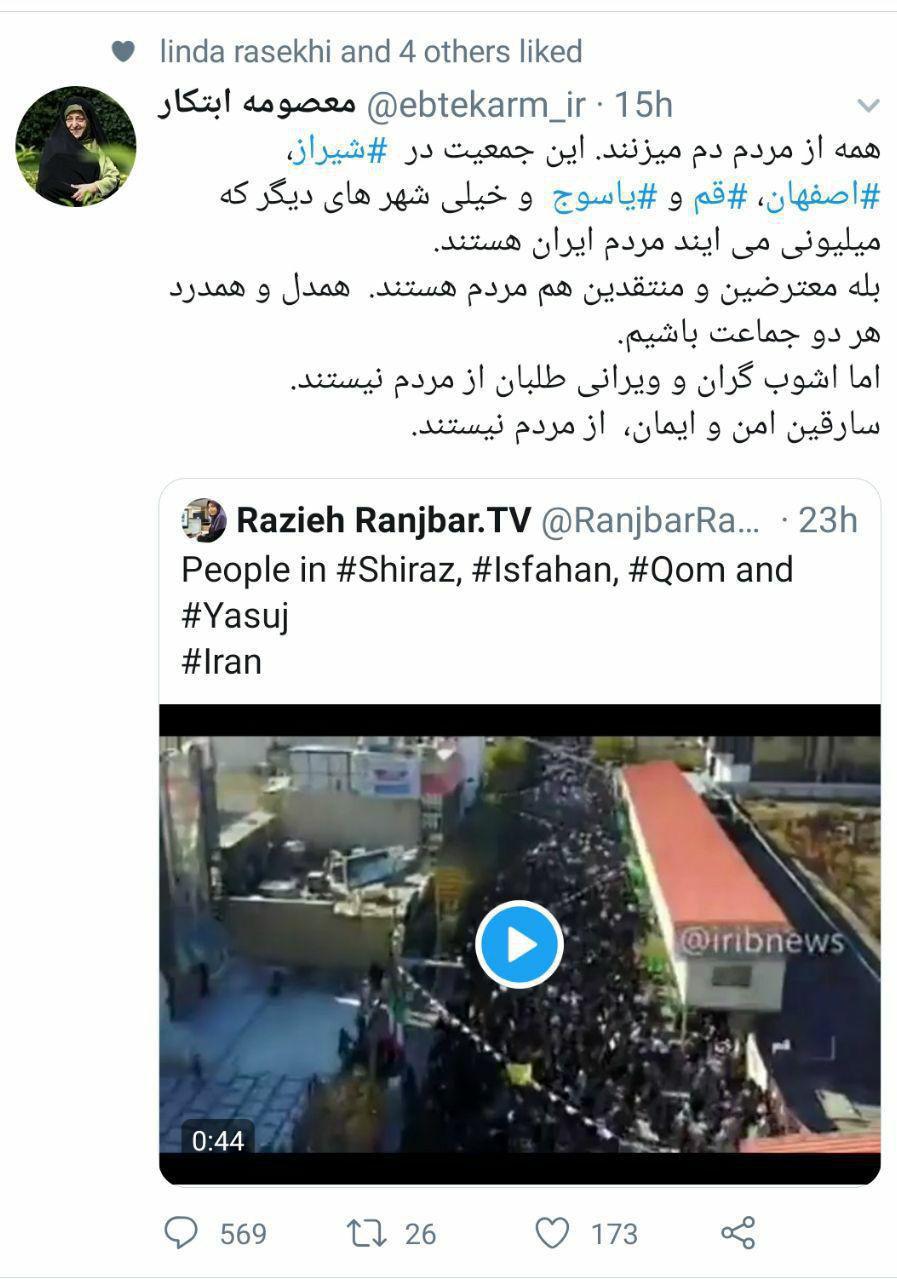Open the @ebtekarm_ir handle

tap(479, 104)
